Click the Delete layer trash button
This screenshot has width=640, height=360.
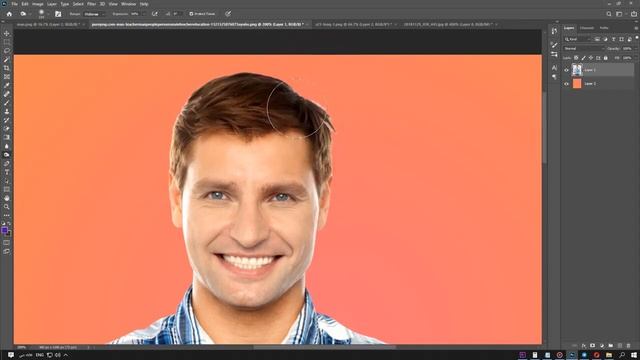pos(629,346)
